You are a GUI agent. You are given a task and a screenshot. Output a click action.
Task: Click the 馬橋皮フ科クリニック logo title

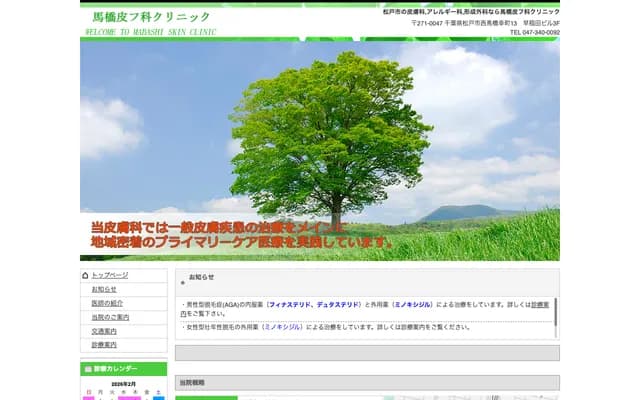coord(151,17)
